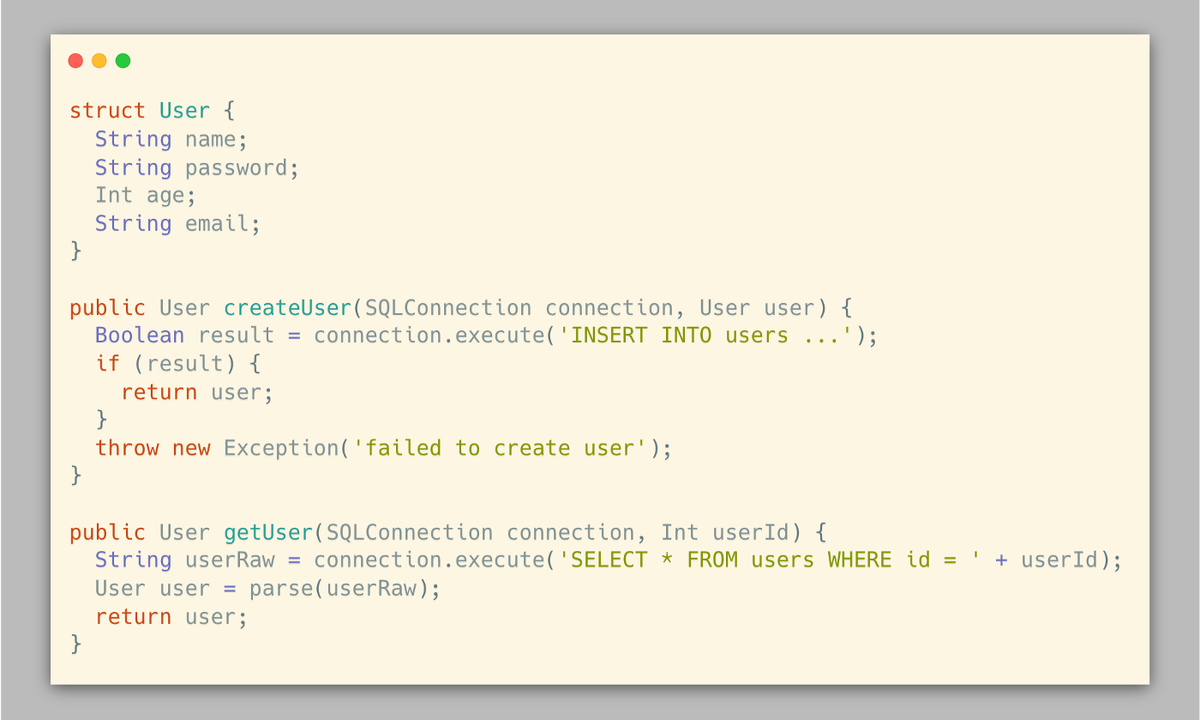Click the createUser function name
This screenshot has width=1200, height=720.
point(288,307)
